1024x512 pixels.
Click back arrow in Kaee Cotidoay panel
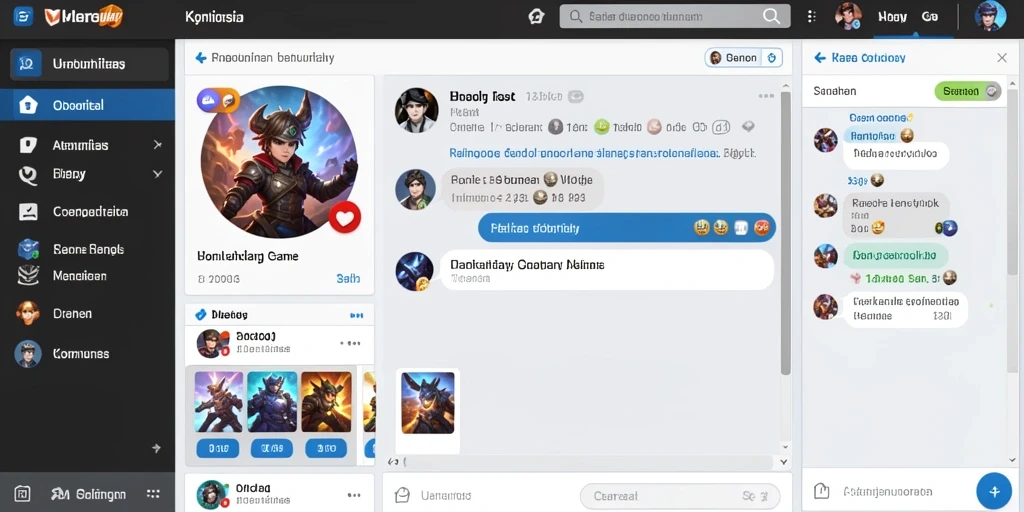(x=820, y=58)
